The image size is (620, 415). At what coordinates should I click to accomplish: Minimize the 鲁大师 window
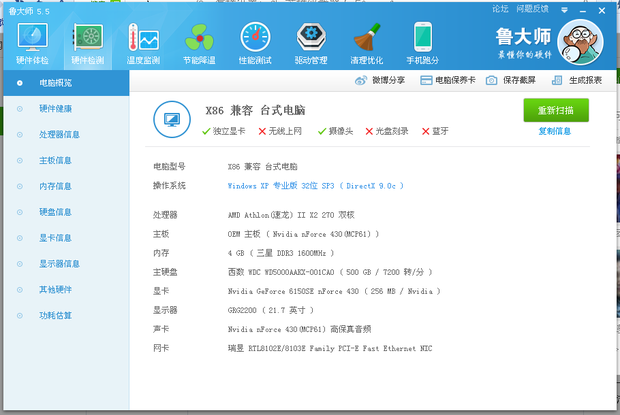tap(583, 11)
